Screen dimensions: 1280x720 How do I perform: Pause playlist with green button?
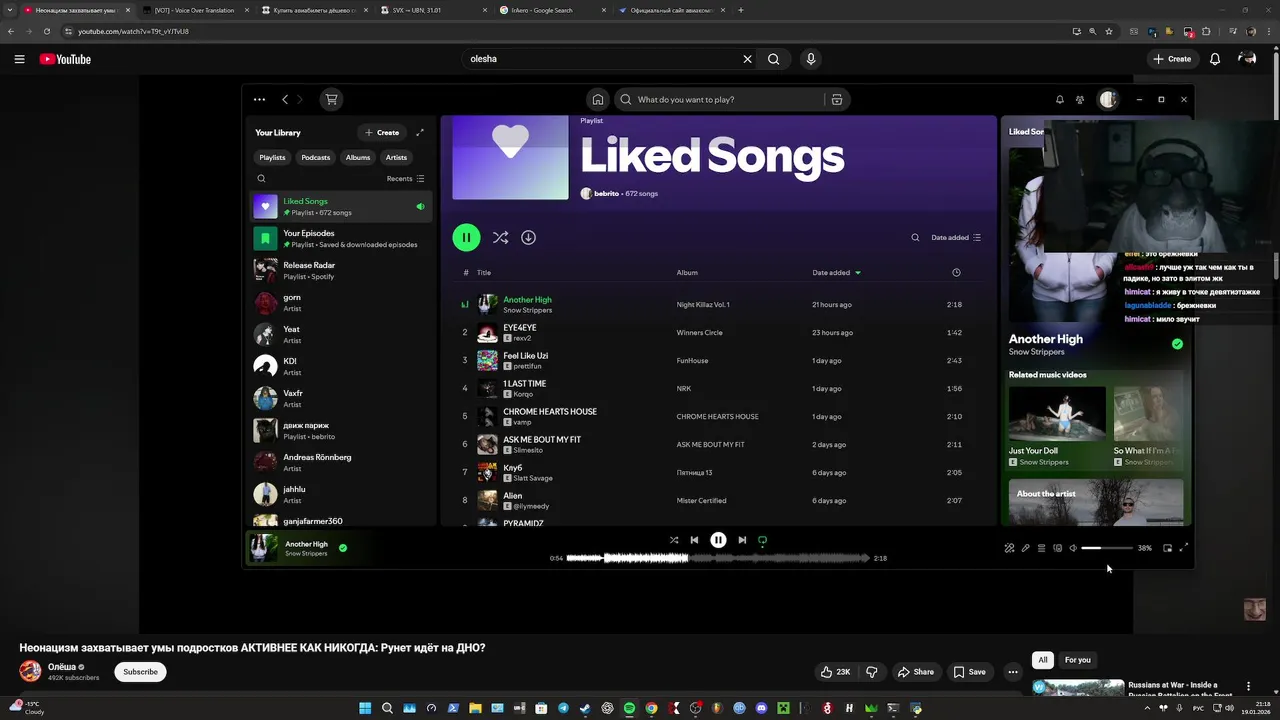coord(466,237)
